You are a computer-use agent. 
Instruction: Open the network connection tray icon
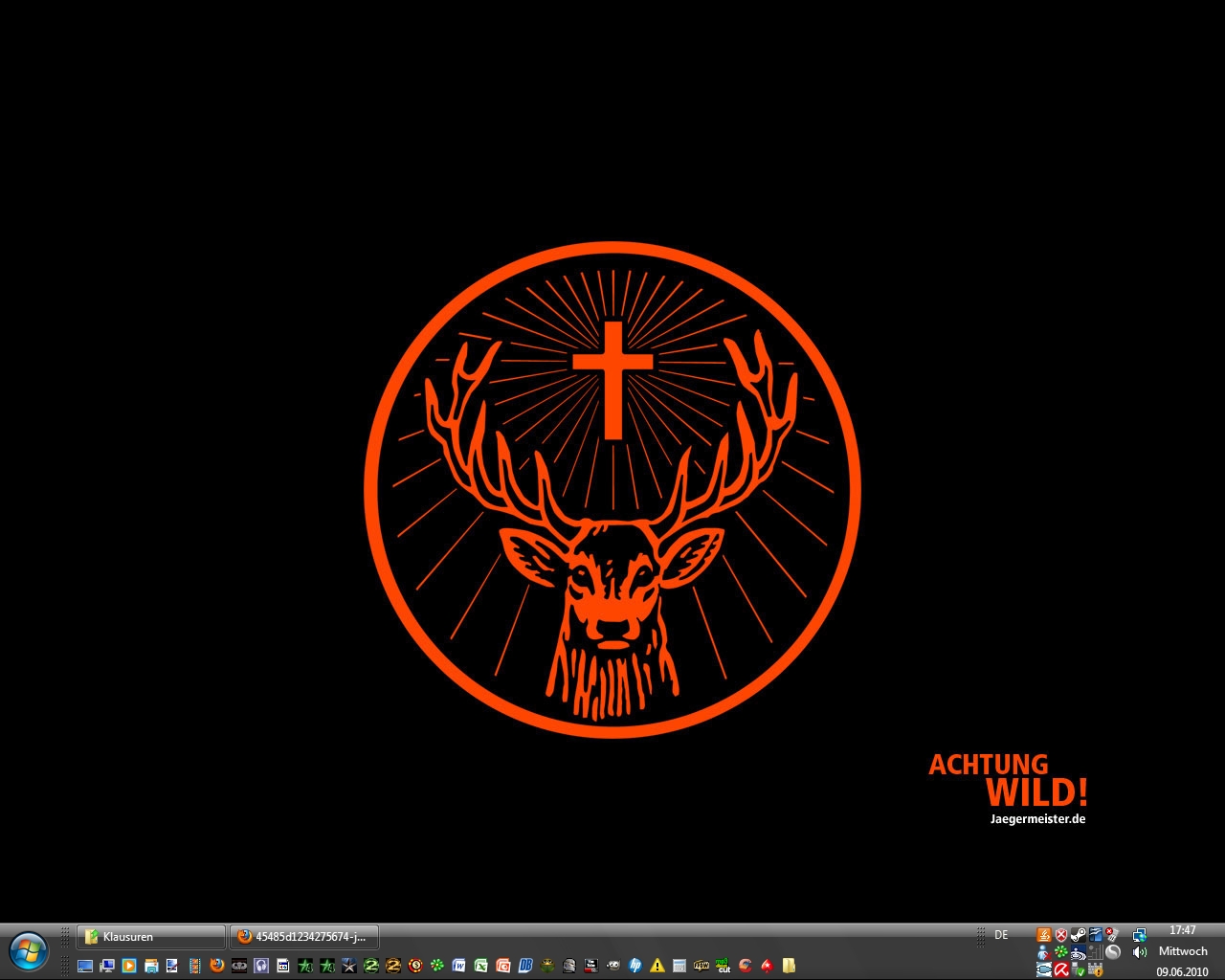tap(1139, 935)
